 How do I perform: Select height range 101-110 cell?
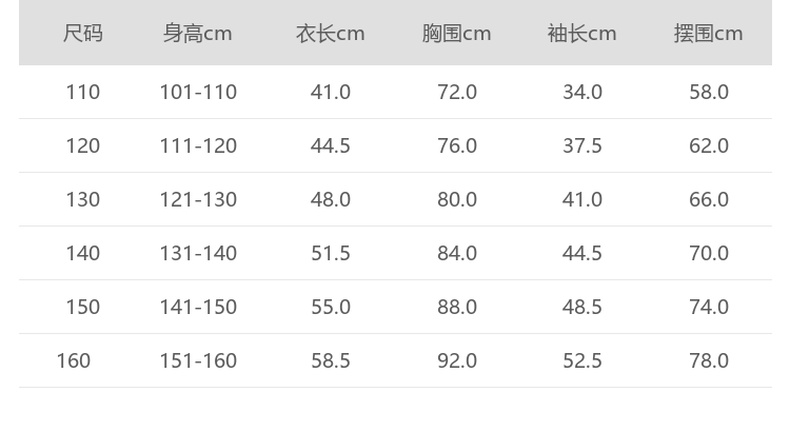198,92
